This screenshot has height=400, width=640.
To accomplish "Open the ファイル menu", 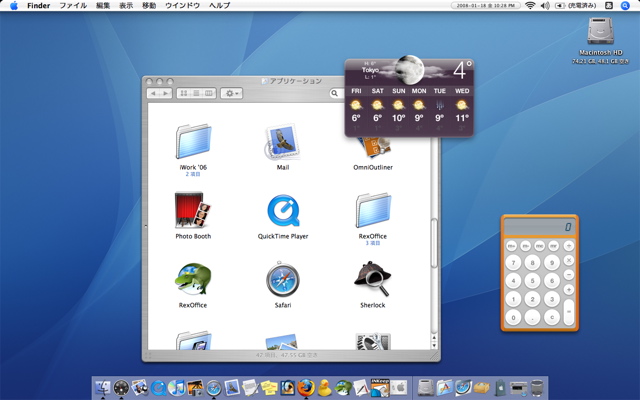I will (x=73, y=5).
